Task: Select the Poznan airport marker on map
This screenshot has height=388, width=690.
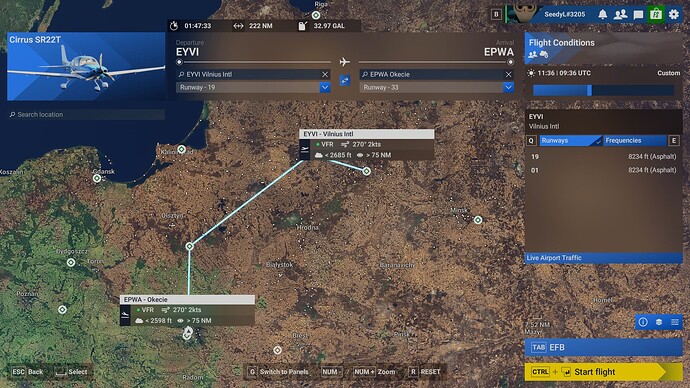Action: (x=62, y=310)
